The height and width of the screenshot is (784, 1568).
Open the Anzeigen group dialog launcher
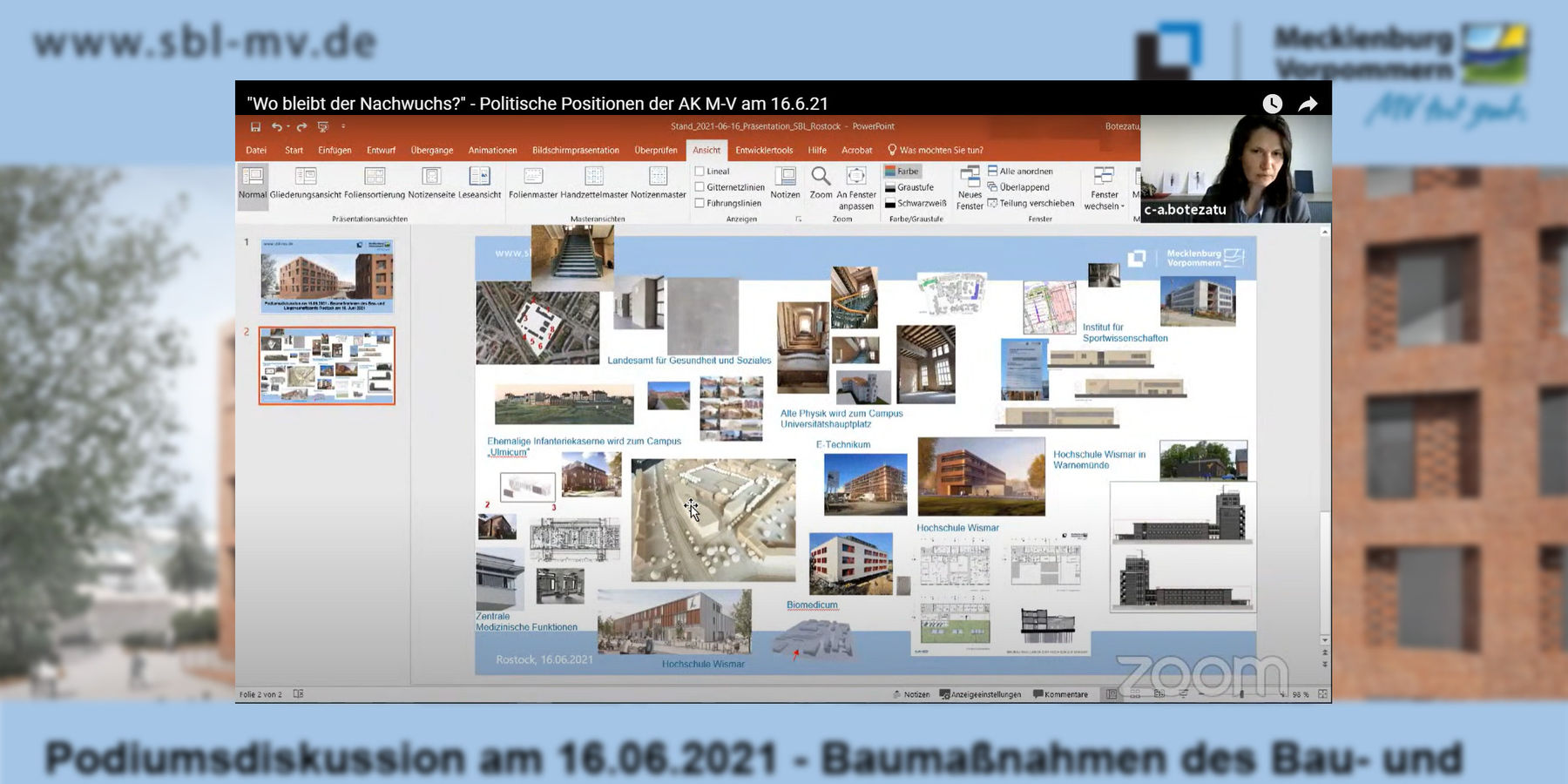(799, 219)
